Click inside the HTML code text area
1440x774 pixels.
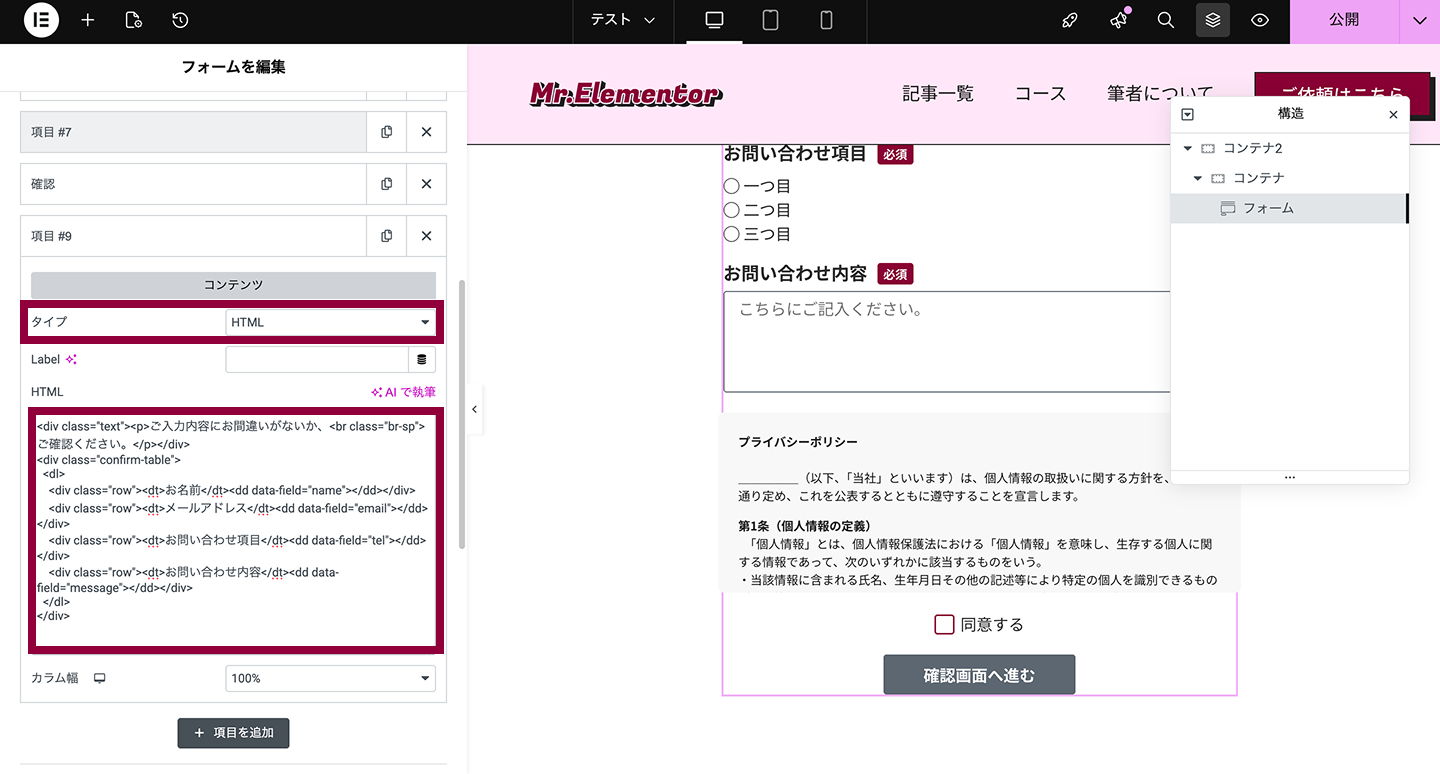point(233,520)
